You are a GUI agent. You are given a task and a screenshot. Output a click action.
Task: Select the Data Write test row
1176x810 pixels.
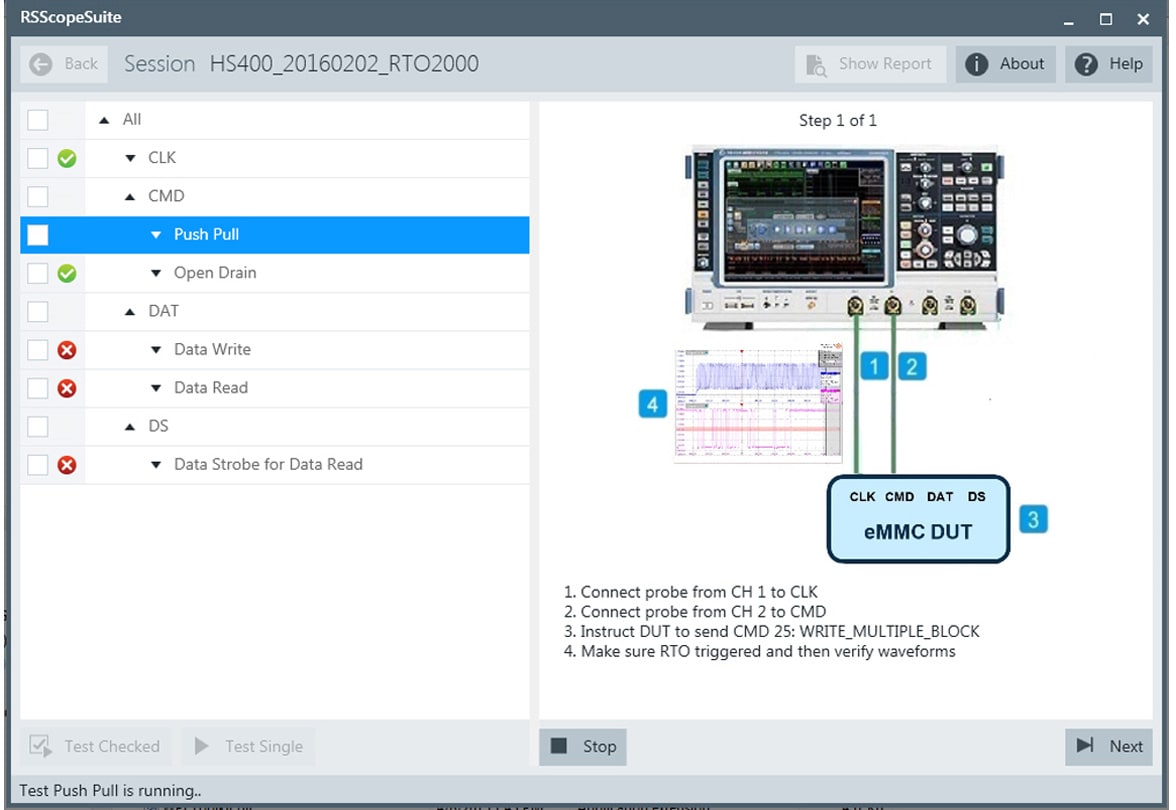(x=274, y=350)
